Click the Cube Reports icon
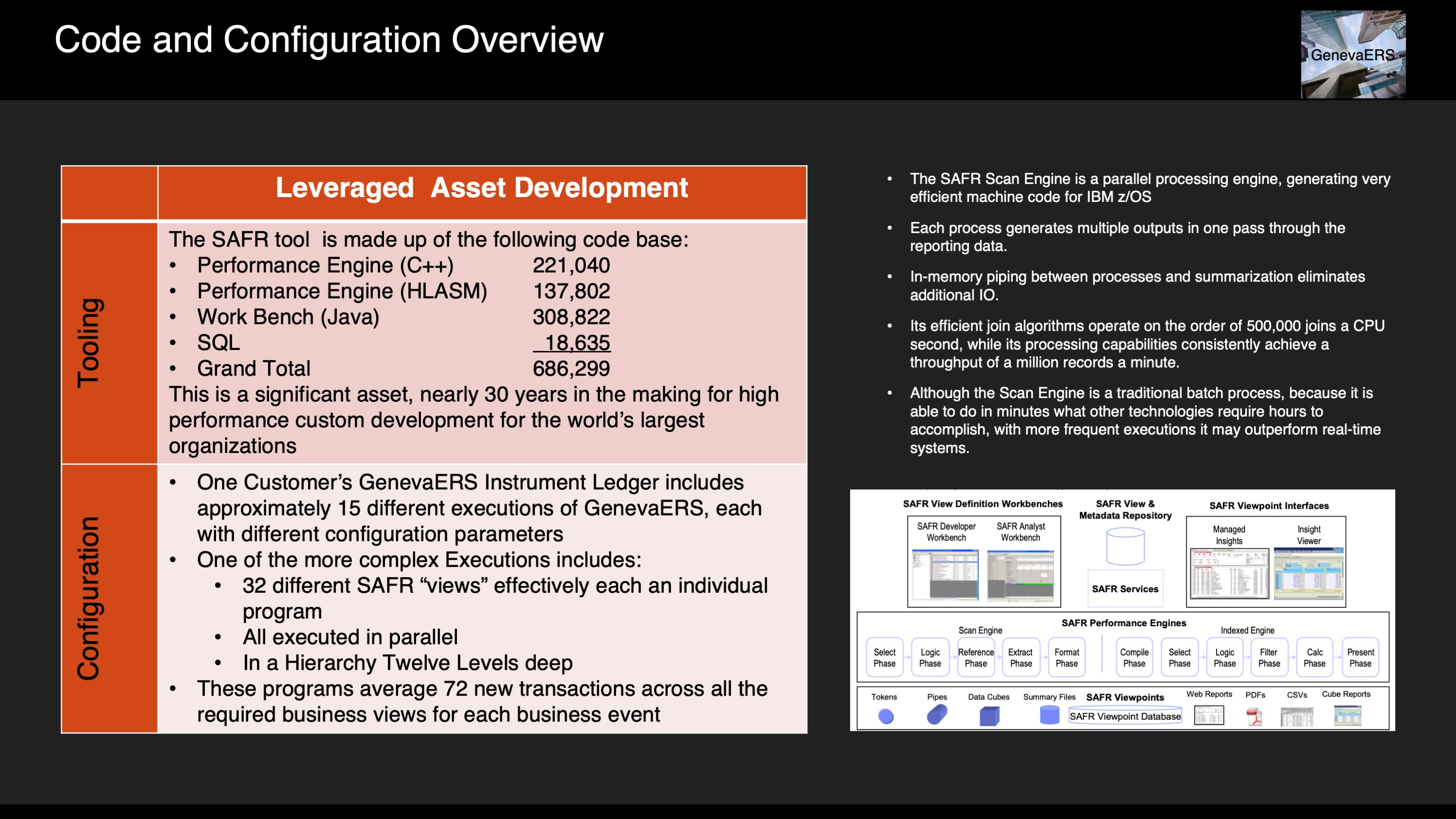Screen dimensions: 1456x819 click(1347, 716)
